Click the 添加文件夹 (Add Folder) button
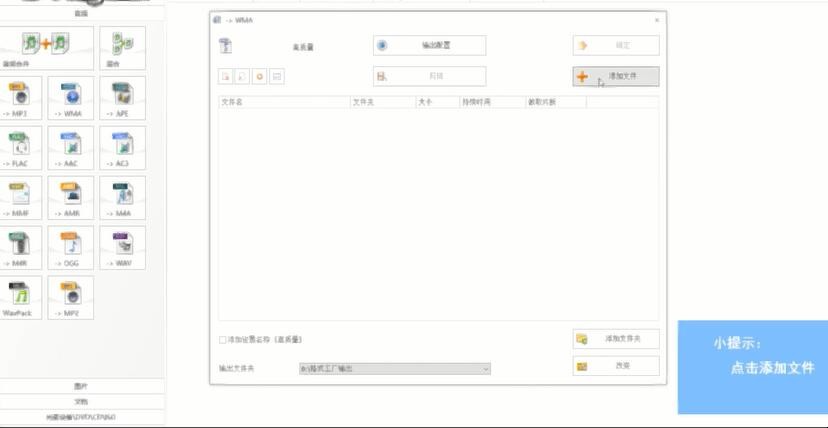 pos(616,339)
